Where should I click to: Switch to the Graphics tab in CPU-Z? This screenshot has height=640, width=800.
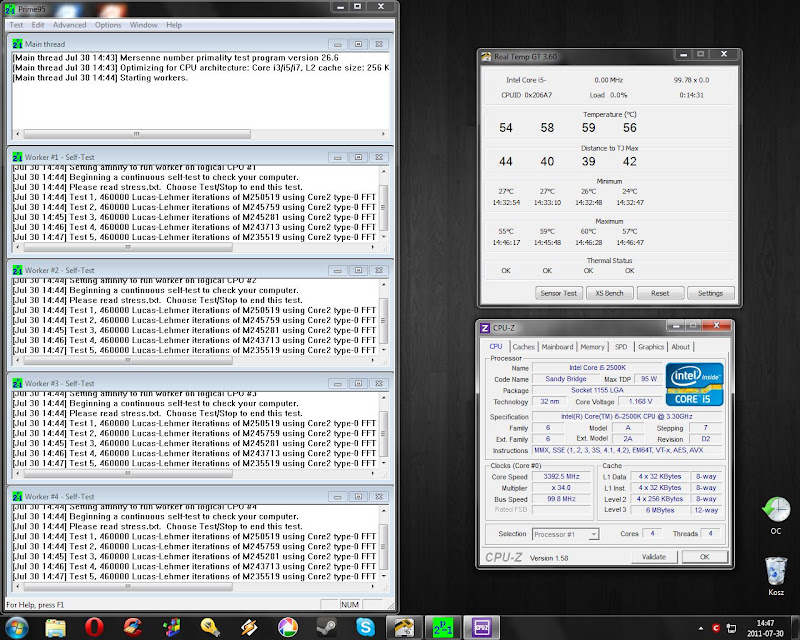651,347
